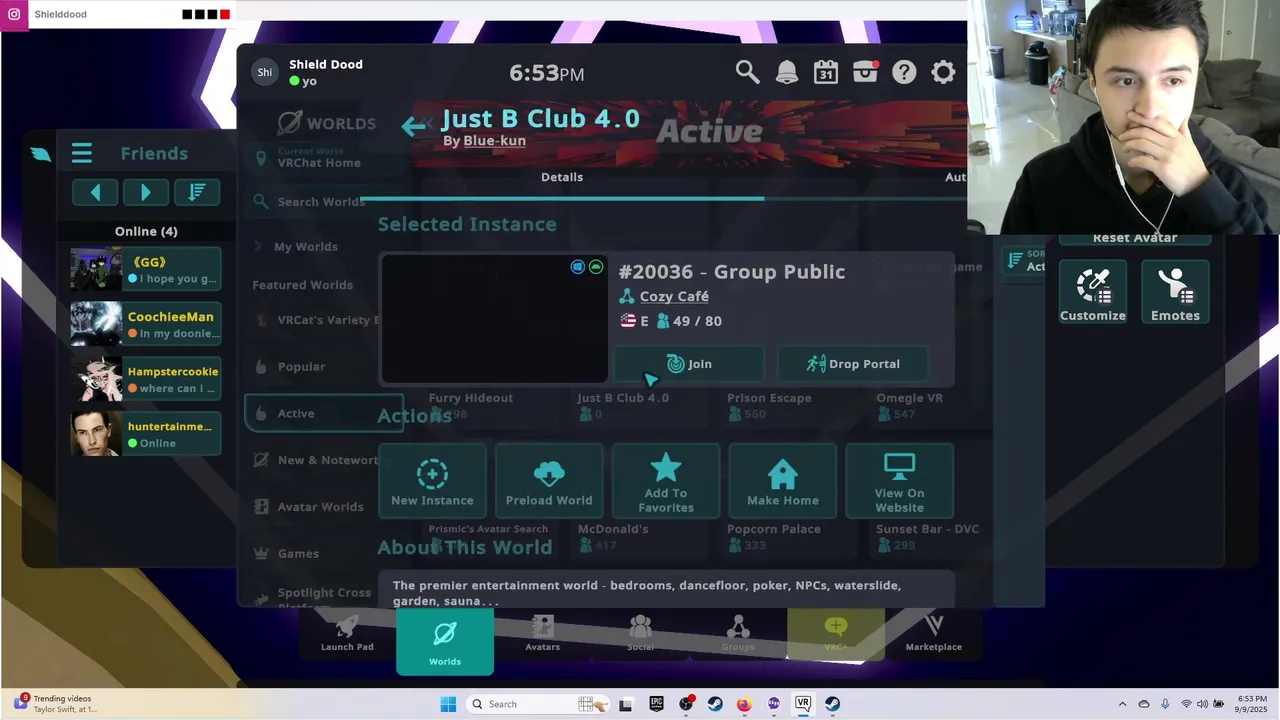Select friend 《GG》 in Friends list
The height and width of the screenshot is (720, 1280).
[146, 270]
